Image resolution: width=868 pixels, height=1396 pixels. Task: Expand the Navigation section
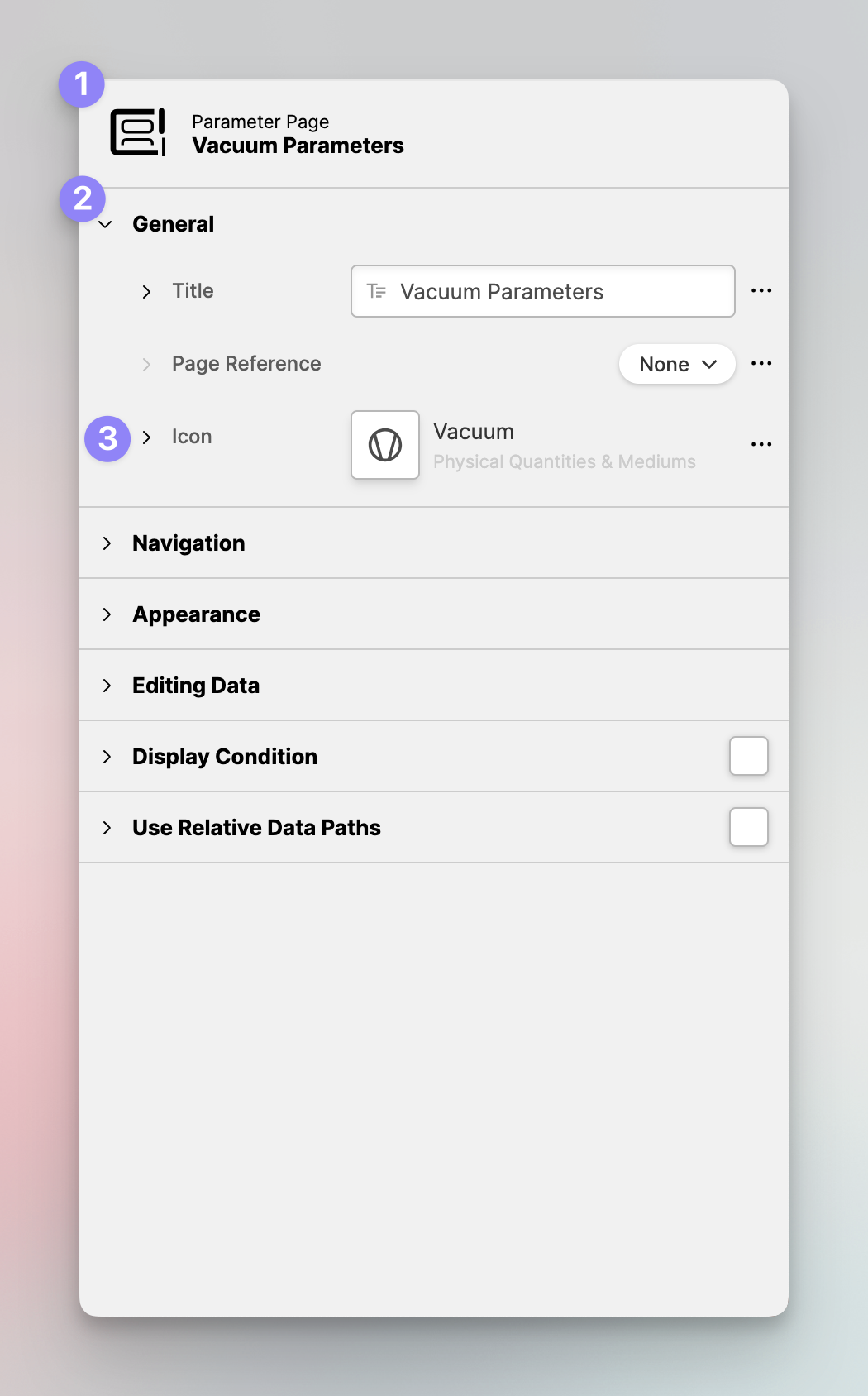[107, 543]
